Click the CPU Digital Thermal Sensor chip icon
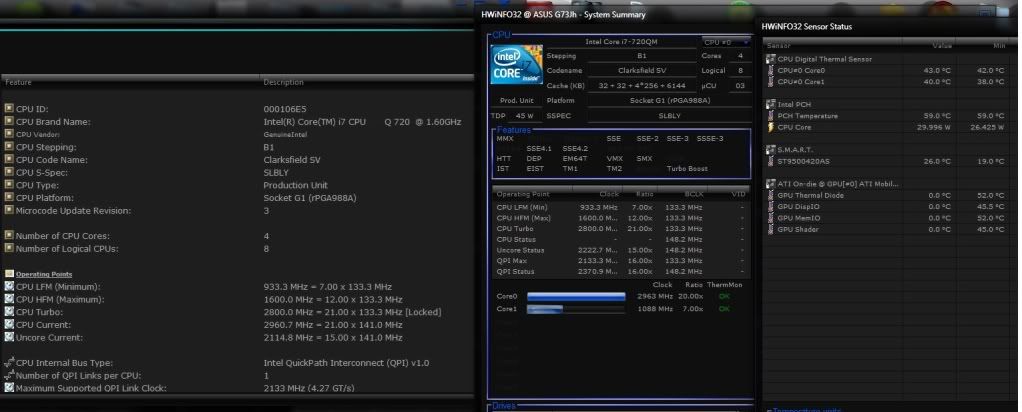Screen dimensions: 1022x412 tap(771, 59)
